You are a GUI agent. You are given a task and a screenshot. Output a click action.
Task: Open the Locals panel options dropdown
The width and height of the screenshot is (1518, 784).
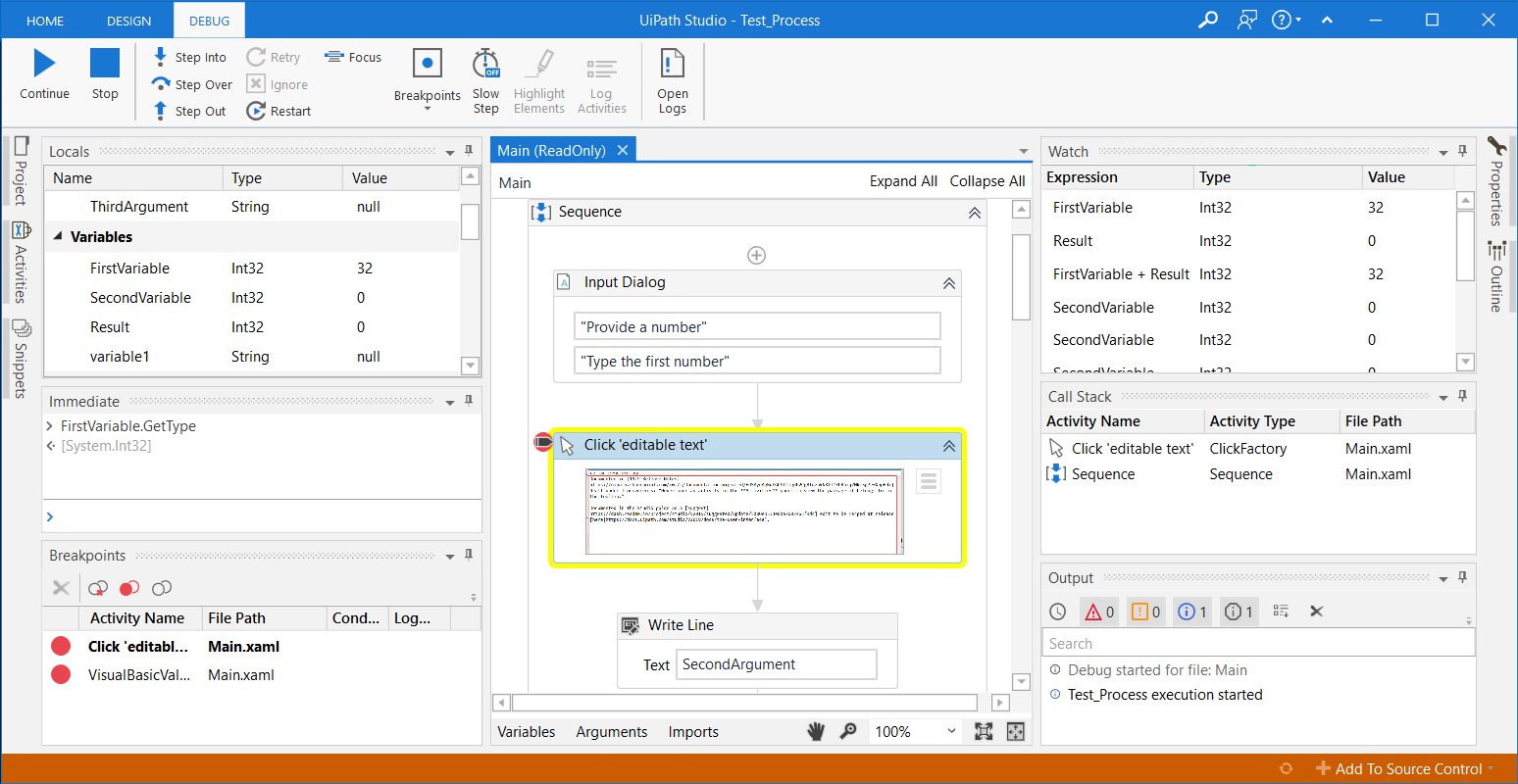pyautogui.click(x=450, y=152)
